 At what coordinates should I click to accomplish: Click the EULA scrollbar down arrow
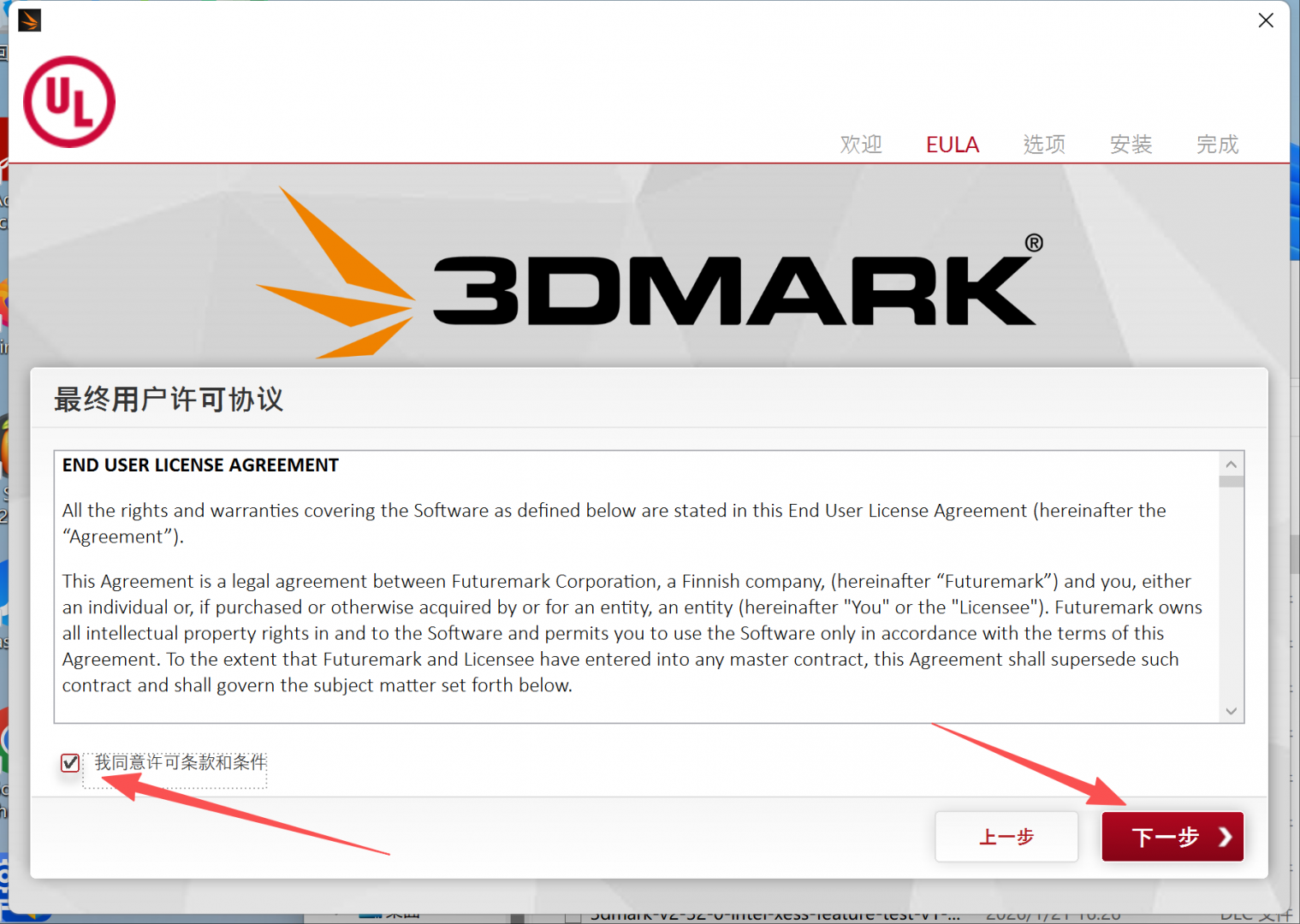pos(1231,711)
